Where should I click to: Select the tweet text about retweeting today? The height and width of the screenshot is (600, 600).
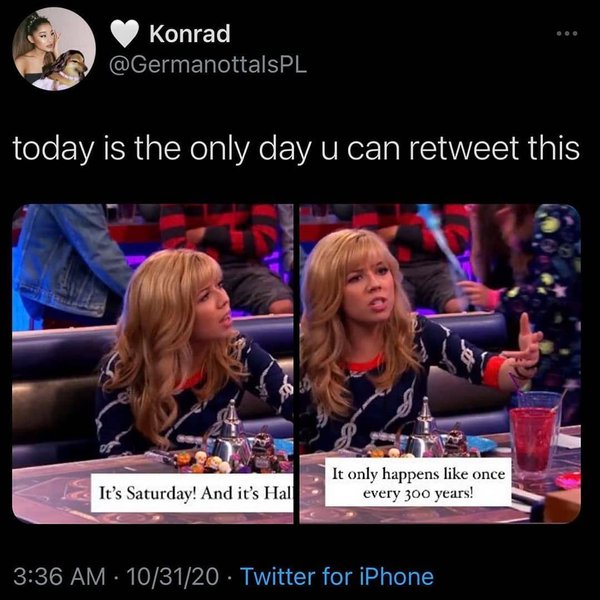(296, 148)
